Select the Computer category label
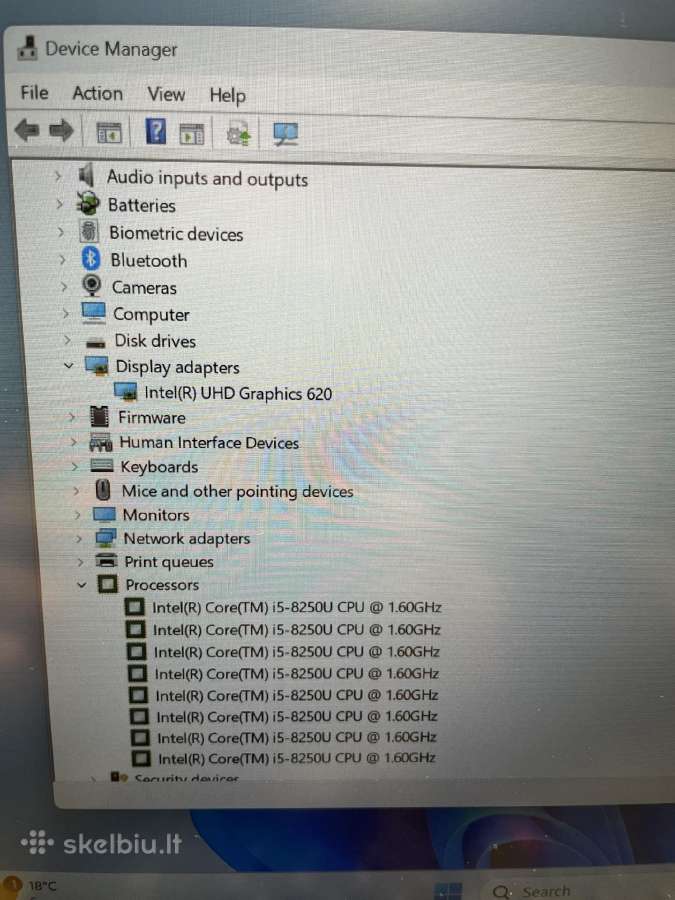The width and height of the screenshot is (675, 900). click(151, 315)
